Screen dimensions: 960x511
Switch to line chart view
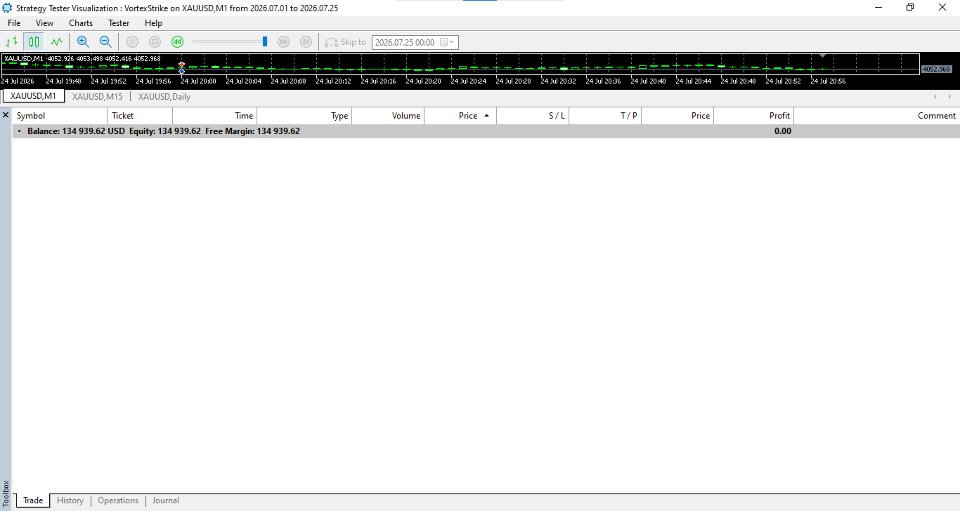pos(56,42)
